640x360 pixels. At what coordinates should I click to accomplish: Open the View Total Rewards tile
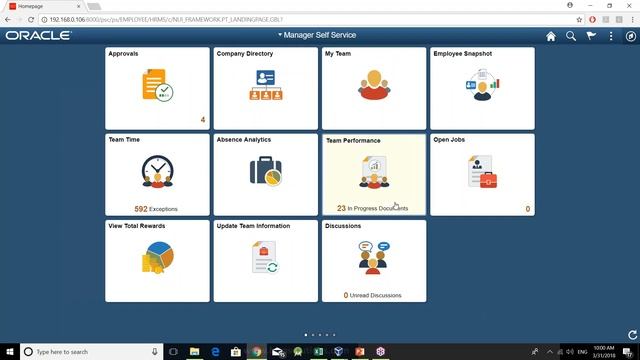(157, 261)
